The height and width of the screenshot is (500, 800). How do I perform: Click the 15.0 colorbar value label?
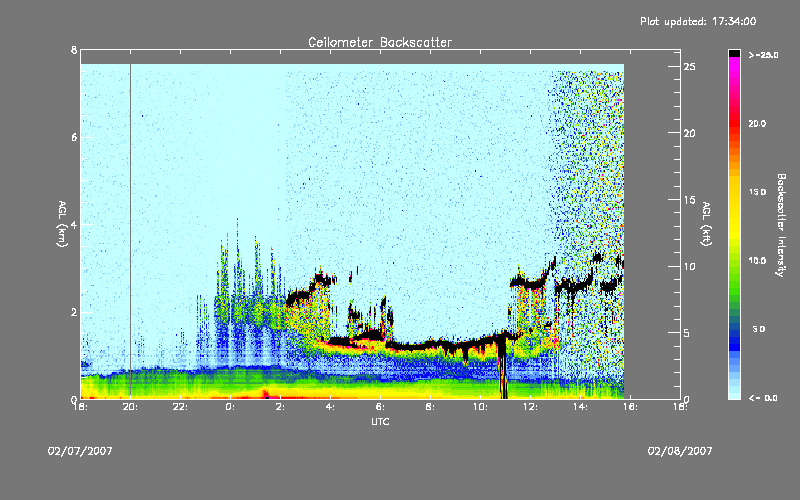(757, 192)
